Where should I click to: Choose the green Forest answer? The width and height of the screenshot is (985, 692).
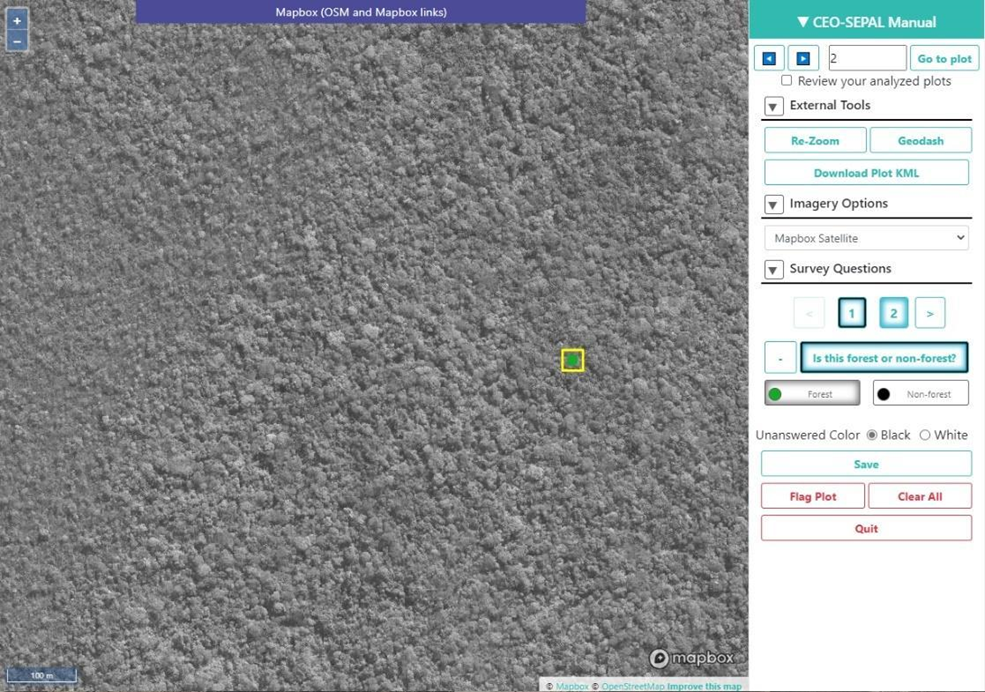point(811,394)
